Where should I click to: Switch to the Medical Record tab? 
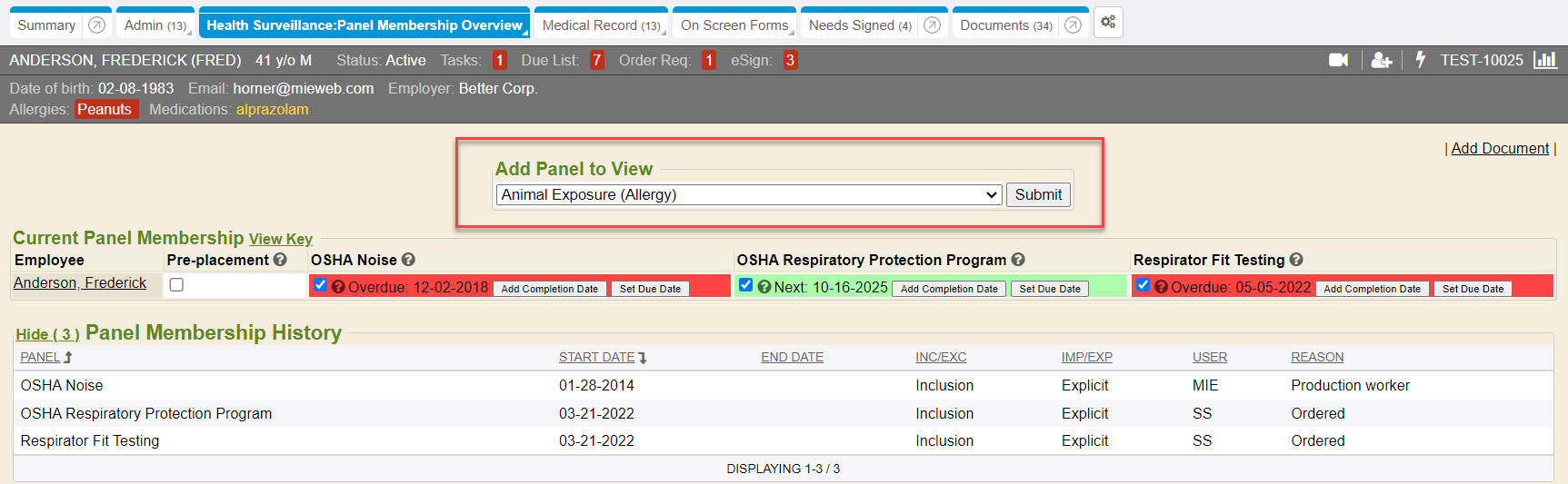600,25
